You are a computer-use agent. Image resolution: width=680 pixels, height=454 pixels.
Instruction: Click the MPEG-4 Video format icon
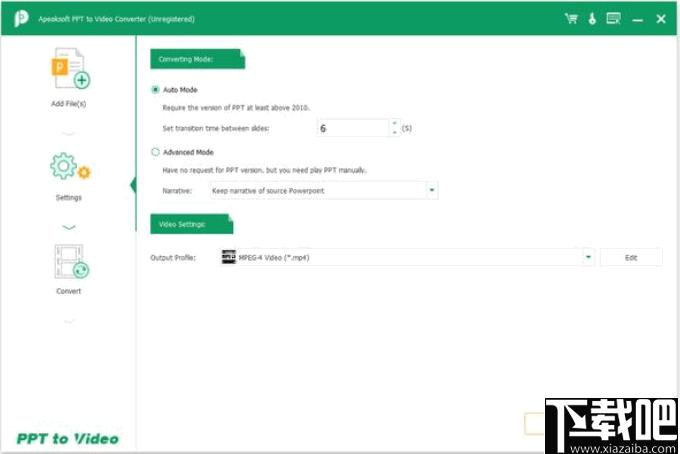229,257
